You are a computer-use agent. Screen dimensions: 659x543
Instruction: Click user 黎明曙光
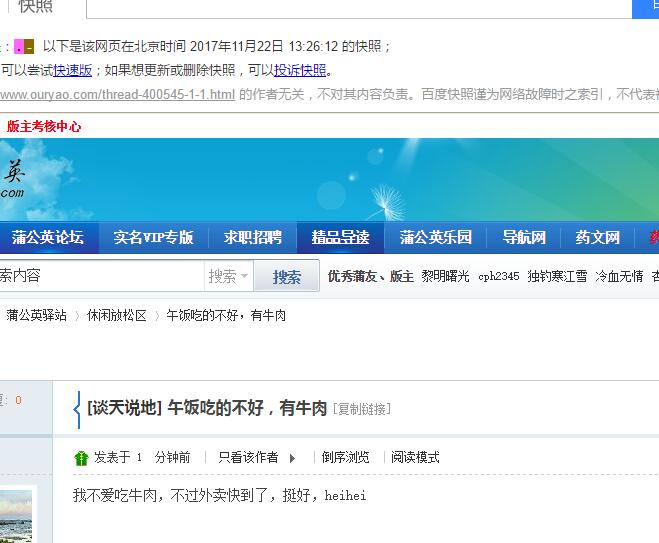(x=445, y=276)
